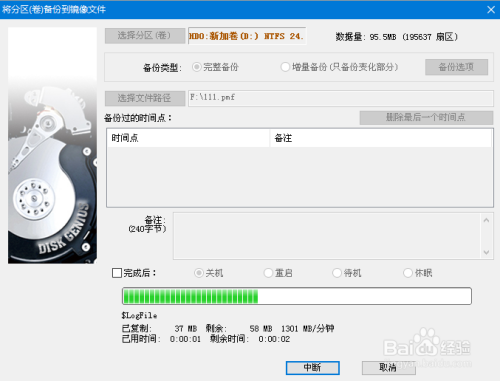The width and height of the screenshot is (500, 381).
Task: Click the 中断 button to interrupt backup
Action: pos(313,368)
